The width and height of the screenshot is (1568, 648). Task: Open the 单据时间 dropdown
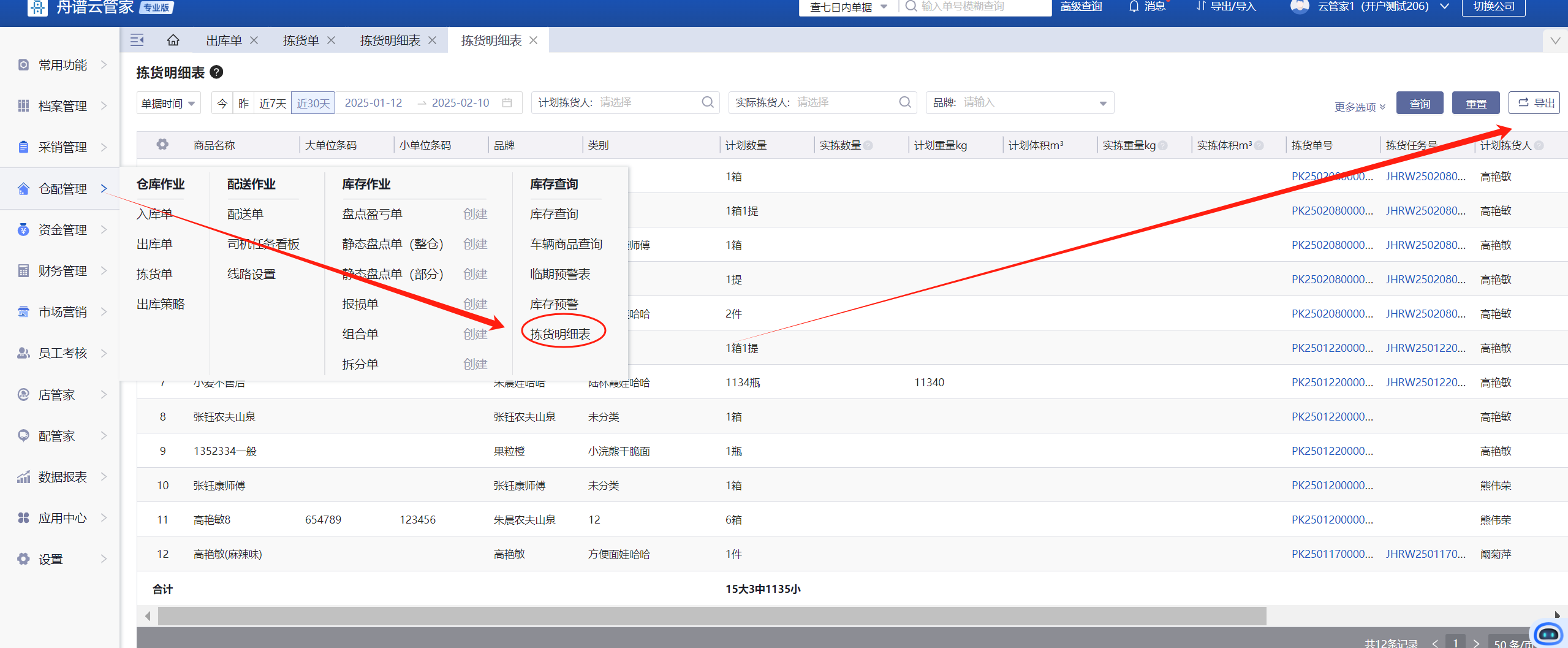coord(169,103)
